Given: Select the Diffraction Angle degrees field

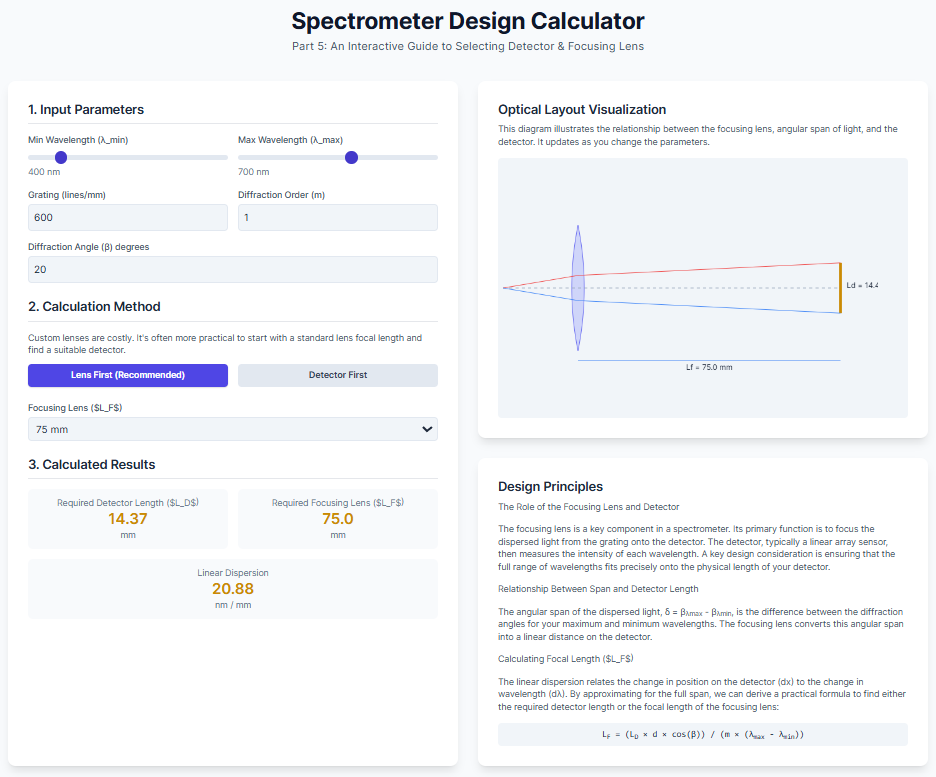Looking at the screenshot, I should click(x=233, y=269).
